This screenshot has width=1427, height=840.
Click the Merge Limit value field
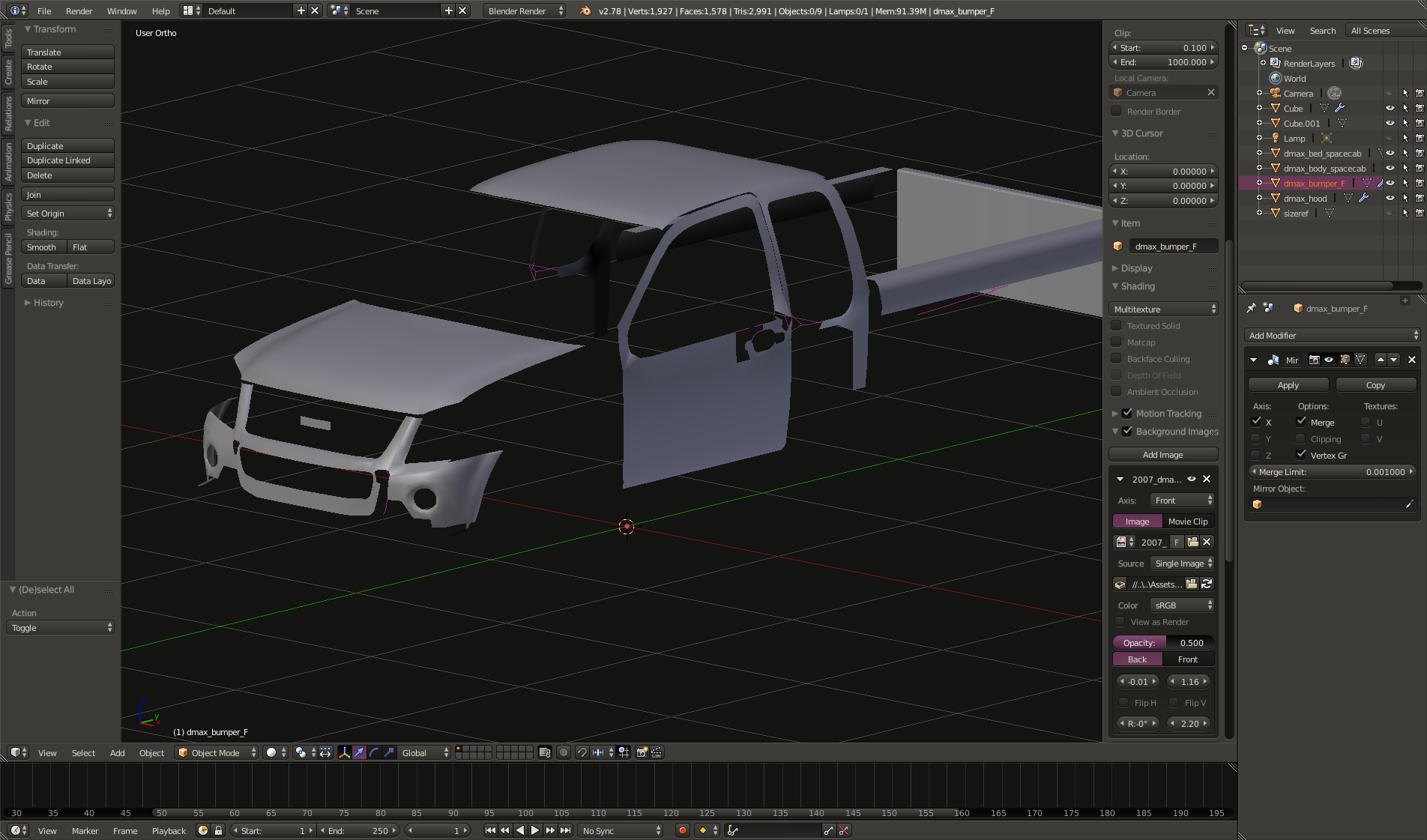click(x=1332, y=471)
